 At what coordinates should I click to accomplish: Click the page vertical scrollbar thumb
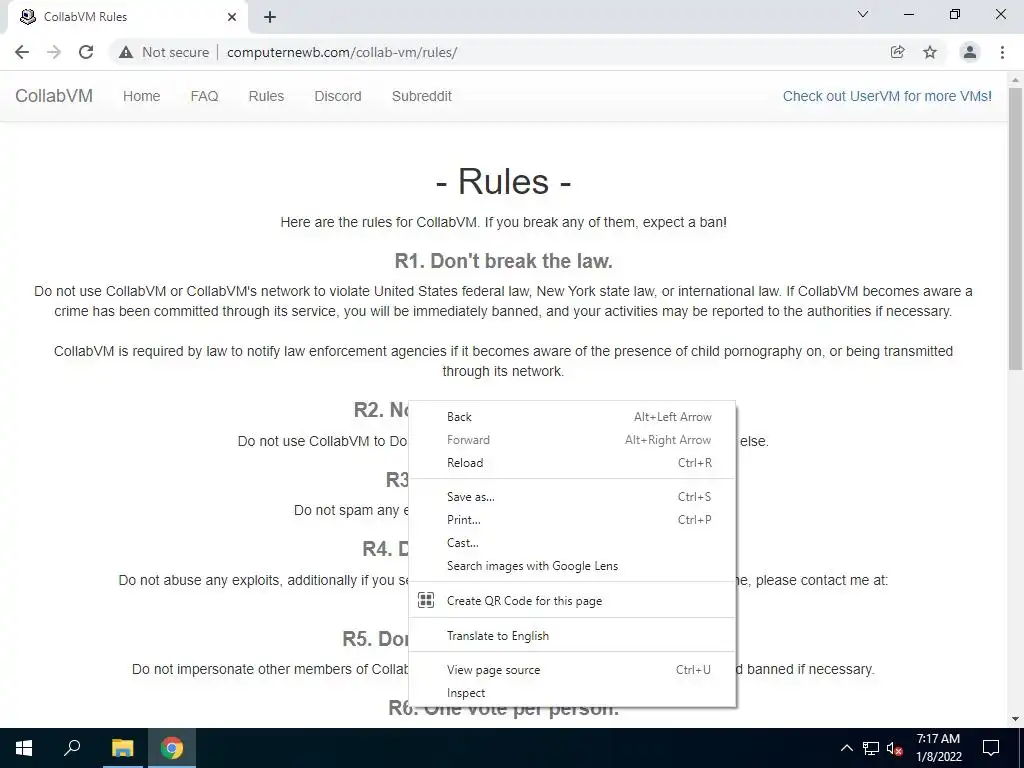click(1016, 229)
